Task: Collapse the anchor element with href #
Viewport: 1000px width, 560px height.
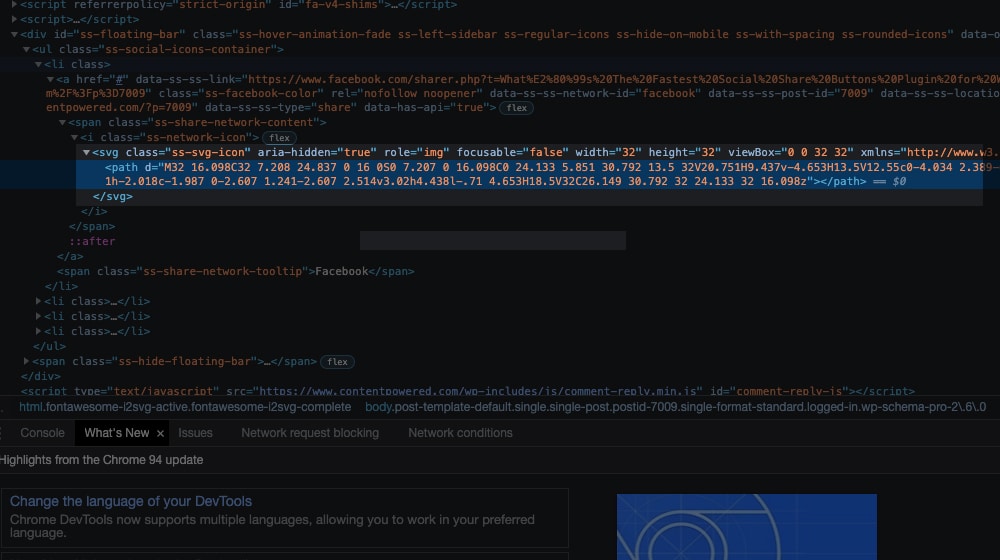Action: point(50,79)
